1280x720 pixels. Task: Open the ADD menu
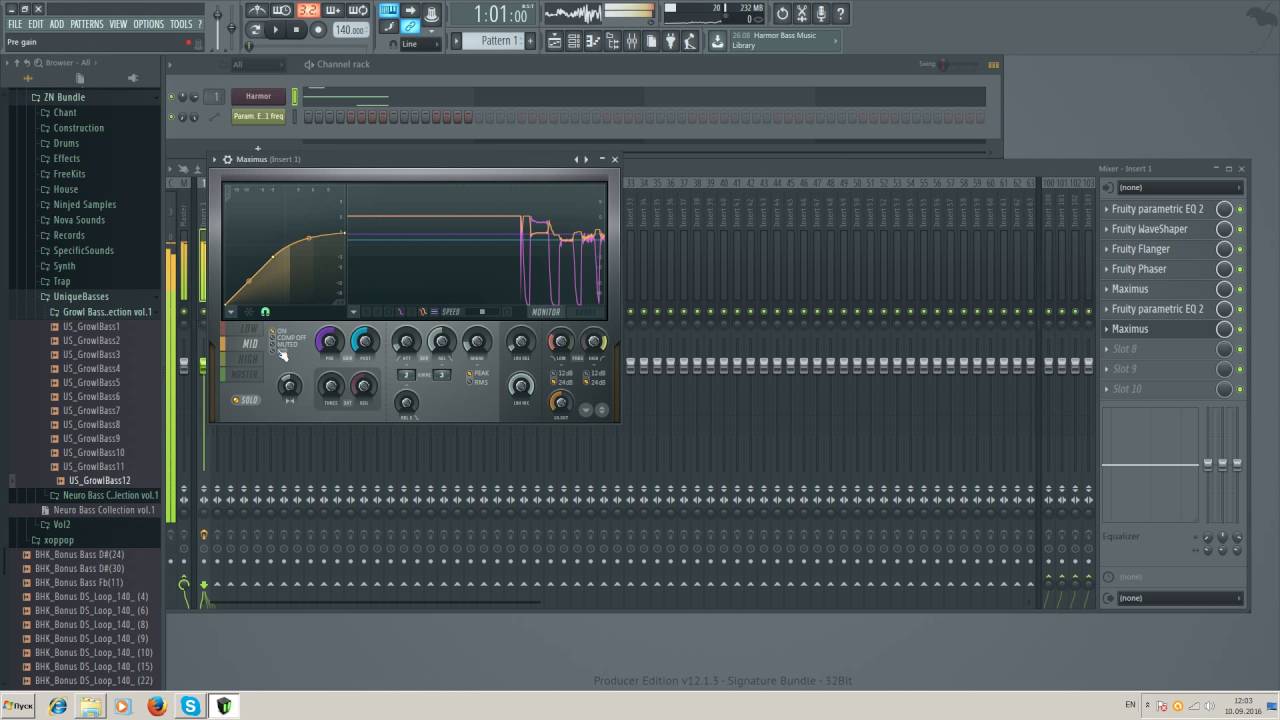click(57, 24)
